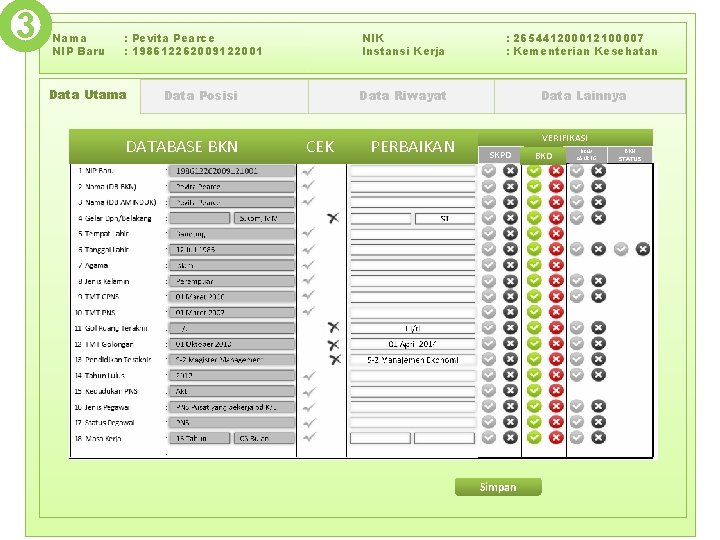Toggle CEK cross mark for Gelar Dpn/Belakang

click(x=333, y=218)
